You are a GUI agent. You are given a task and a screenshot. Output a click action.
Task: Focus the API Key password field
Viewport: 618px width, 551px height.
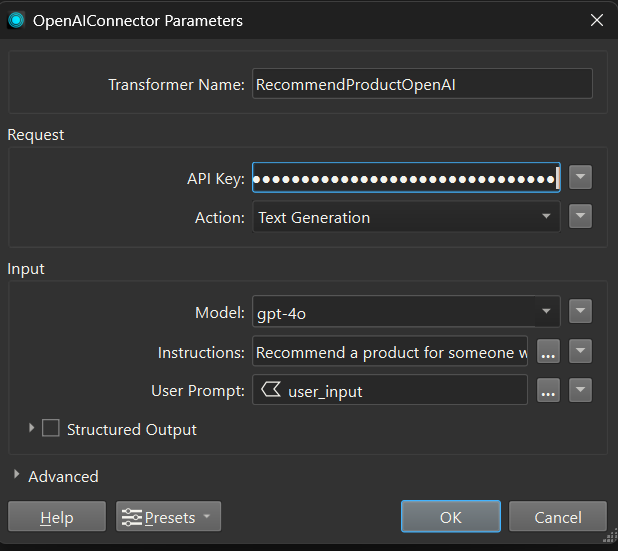coord(406,178)
